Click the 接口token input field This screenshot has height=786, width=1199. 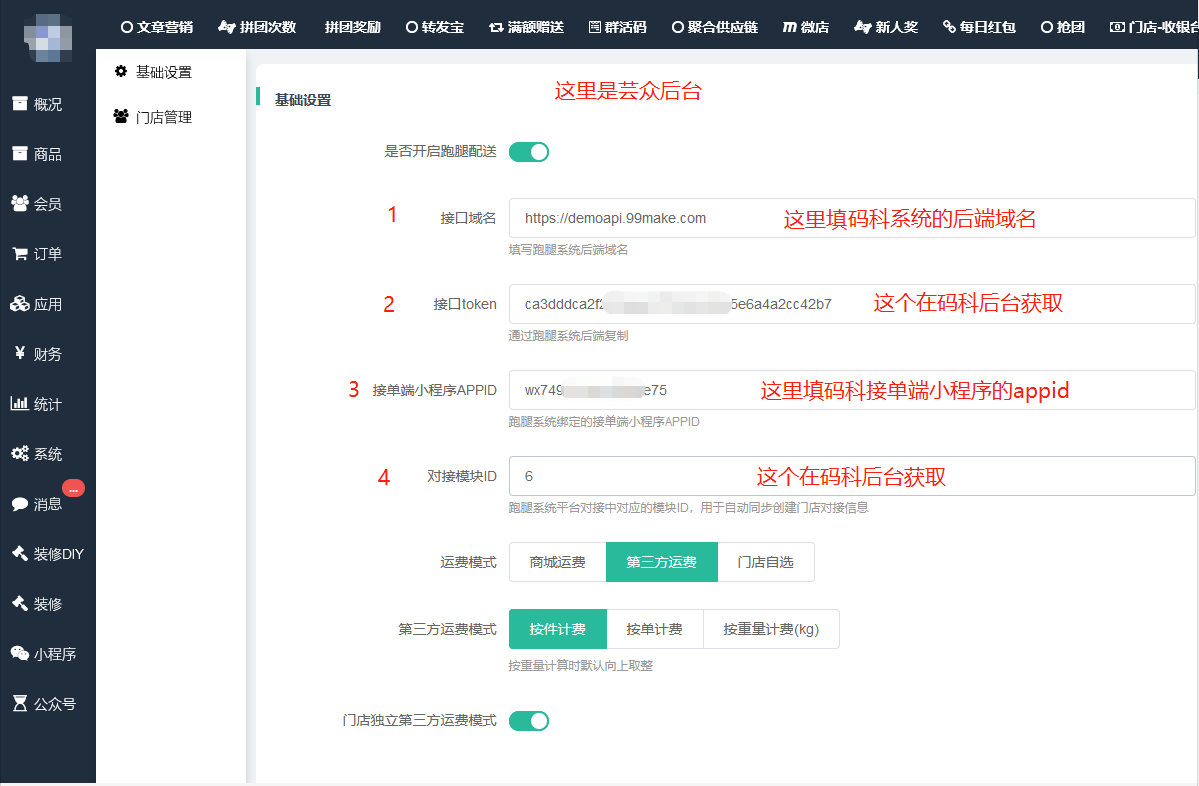point(852,304)
